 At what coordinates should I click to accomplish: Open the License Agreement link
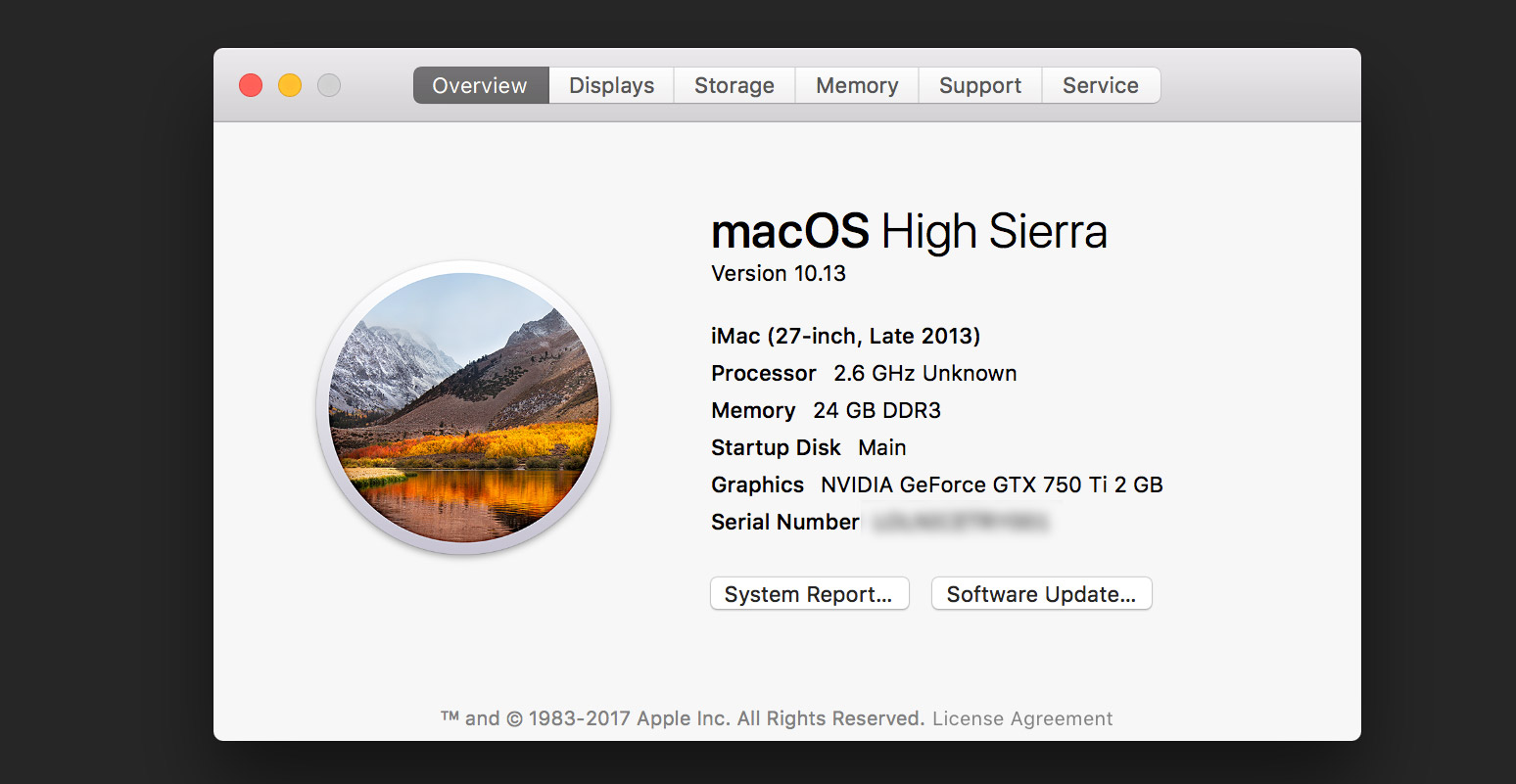pos(1022,718)
